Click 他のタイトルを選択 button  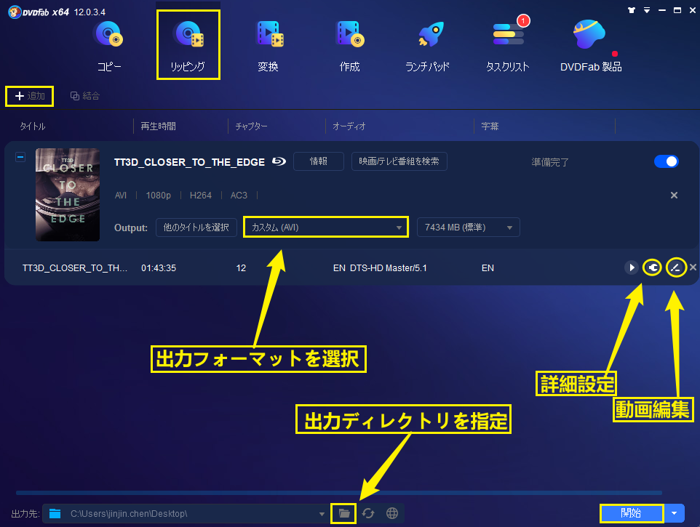click(x=197, y=227)
